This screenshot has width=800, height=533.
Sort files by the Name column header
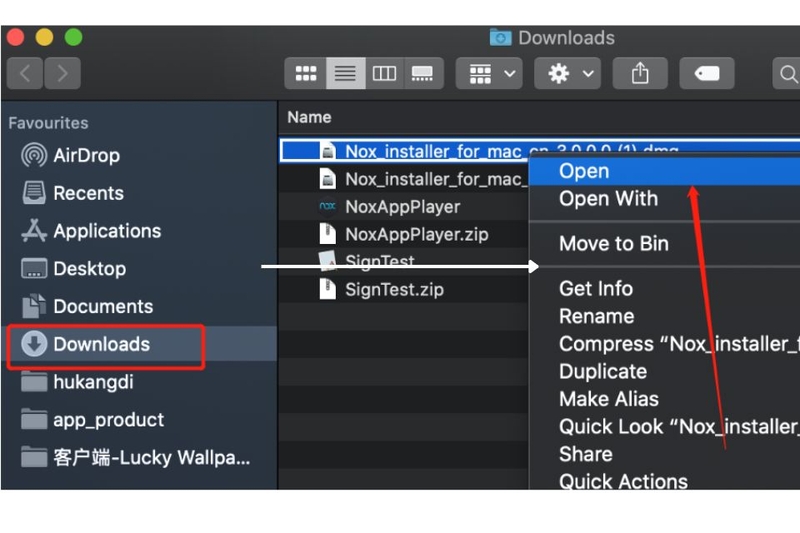tap(309, 117)
